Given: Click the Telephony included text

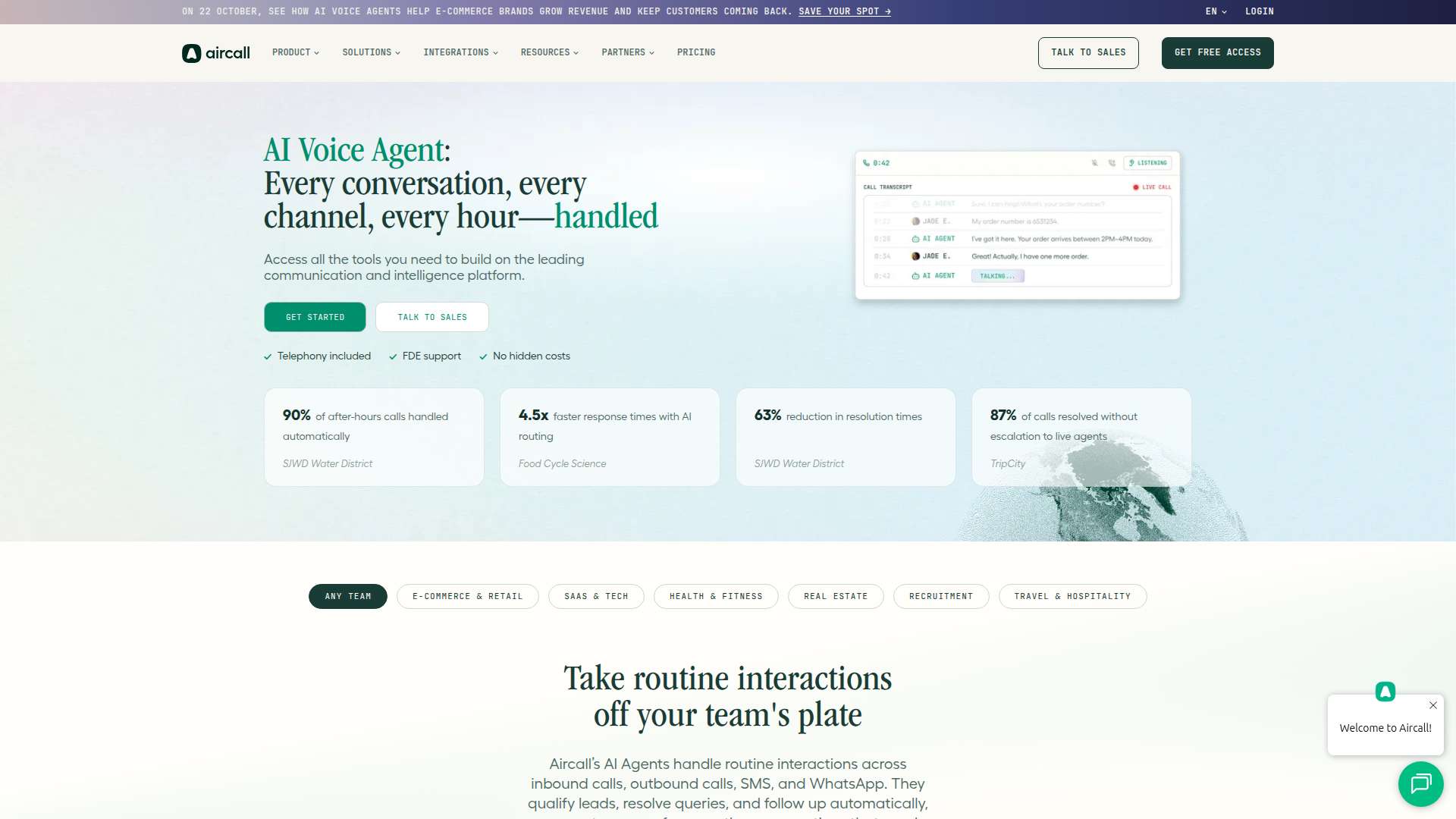Looking at the screenshot, I should 324,356.
